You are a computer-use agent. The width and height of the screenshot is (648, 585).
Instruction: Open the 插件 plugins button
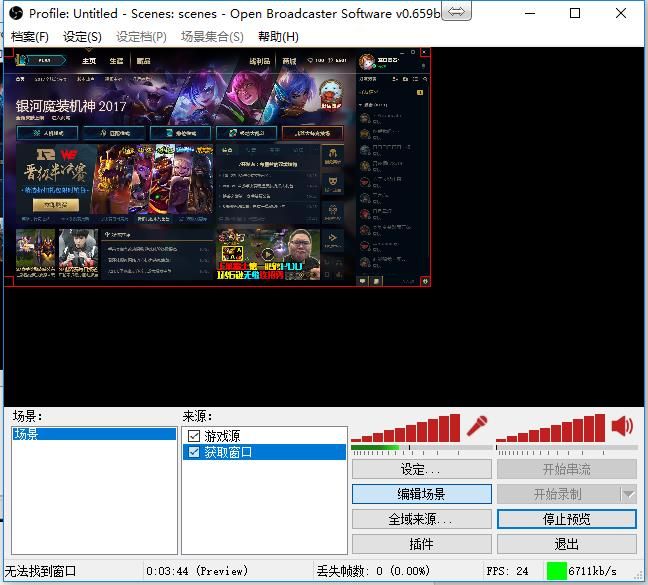click(422, 544)
